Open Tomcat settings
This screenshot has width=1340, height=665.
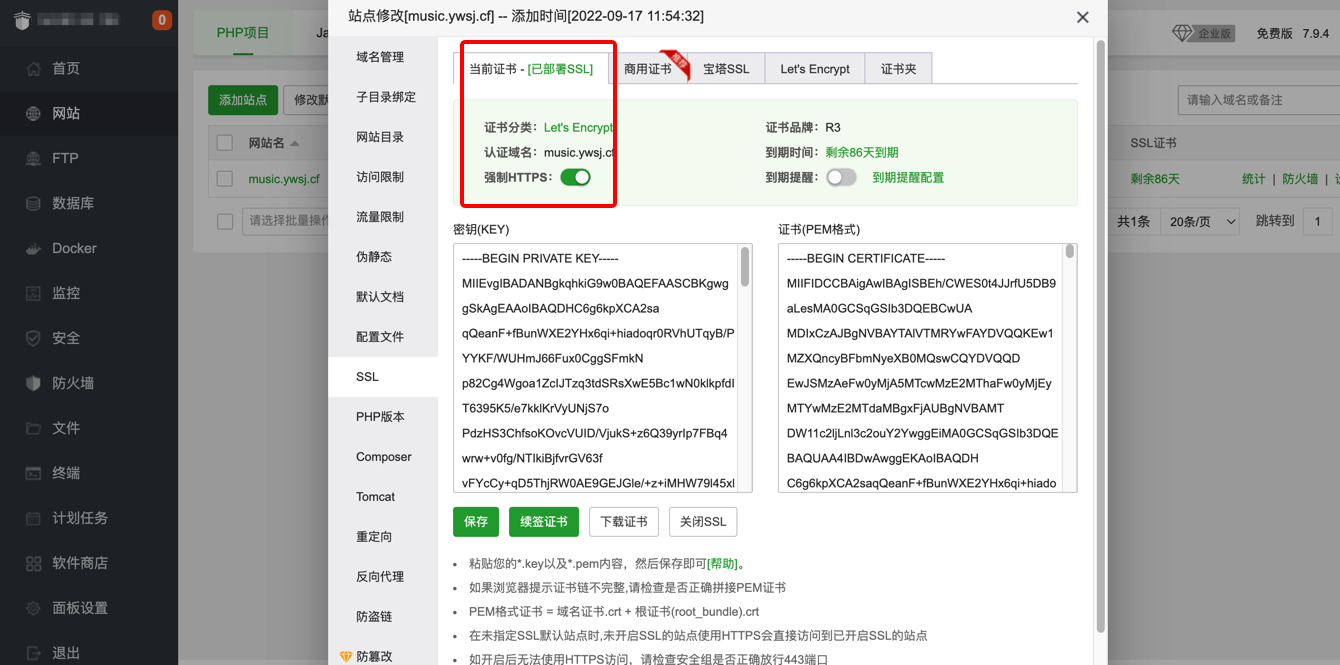tap(383, 497)
